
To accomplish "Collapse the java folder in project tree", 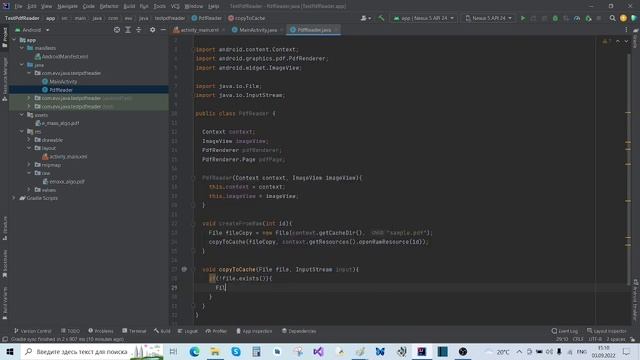I will (22, 65).
